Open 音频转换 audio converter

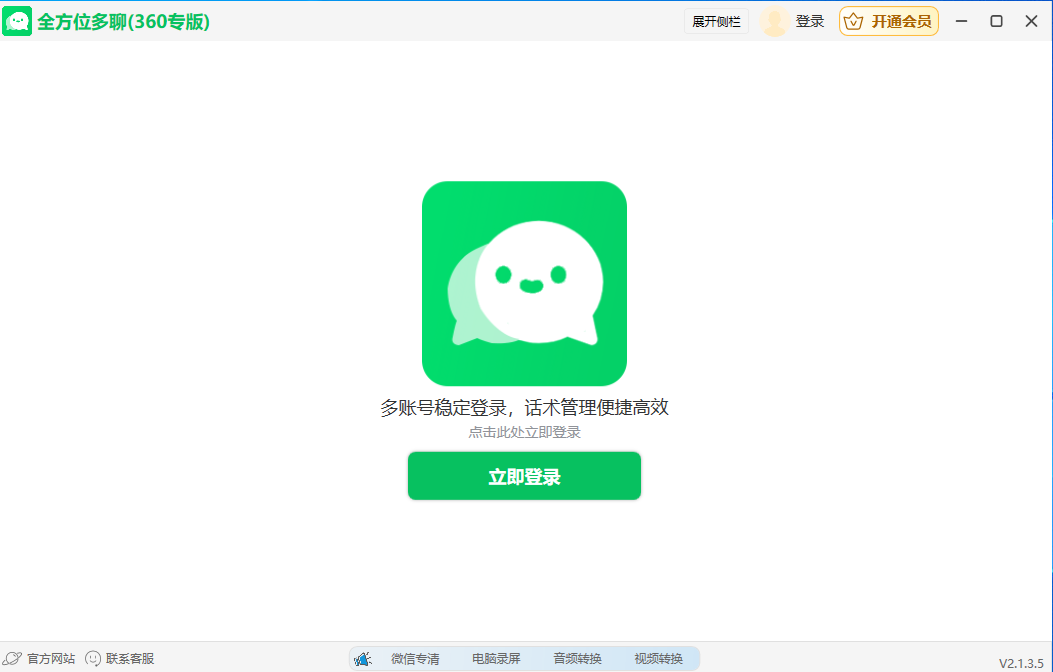coord(577,658)
